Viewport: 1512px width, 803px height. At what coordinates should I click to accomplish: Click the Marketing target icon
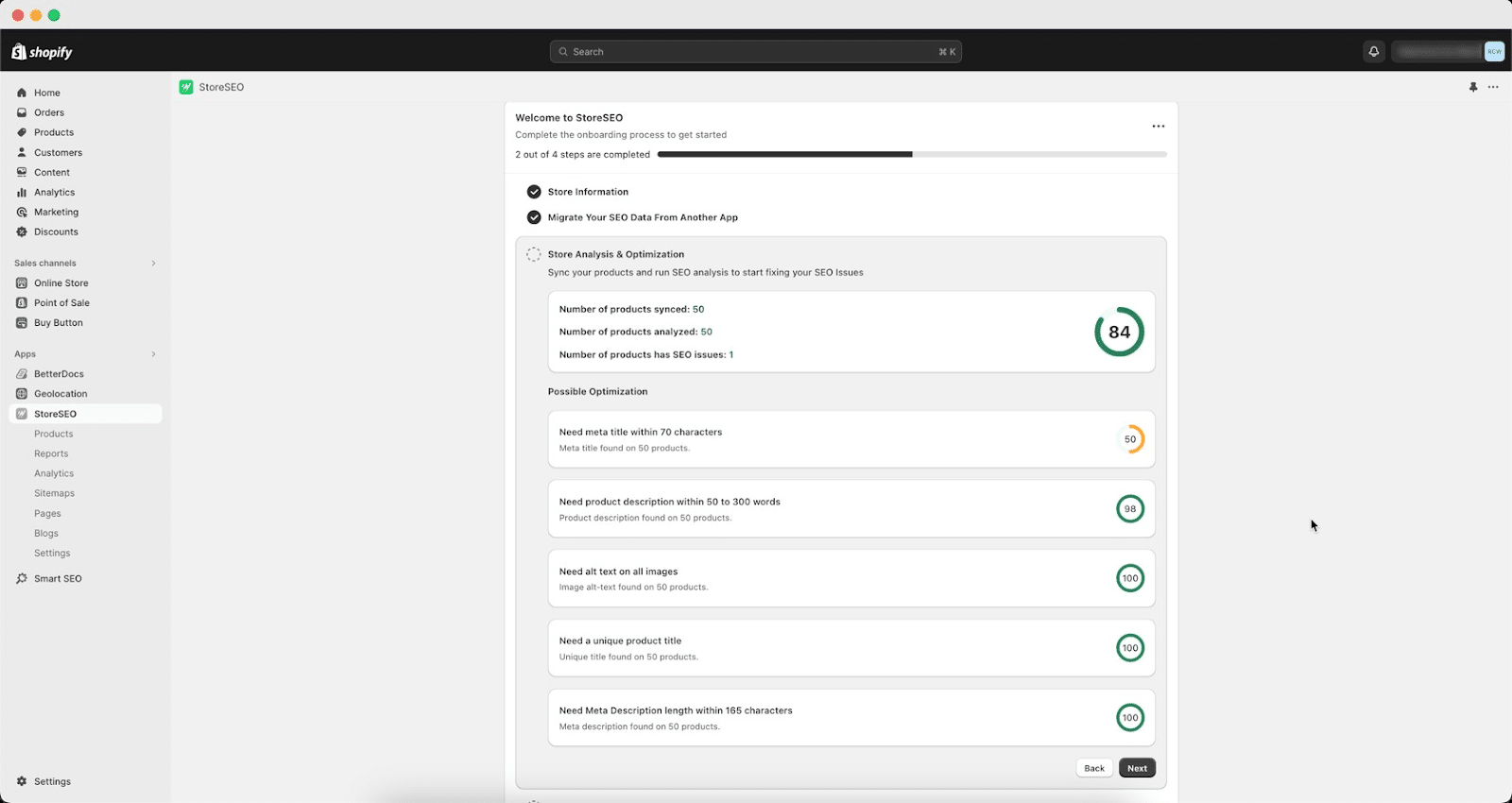tap(22, 212)
